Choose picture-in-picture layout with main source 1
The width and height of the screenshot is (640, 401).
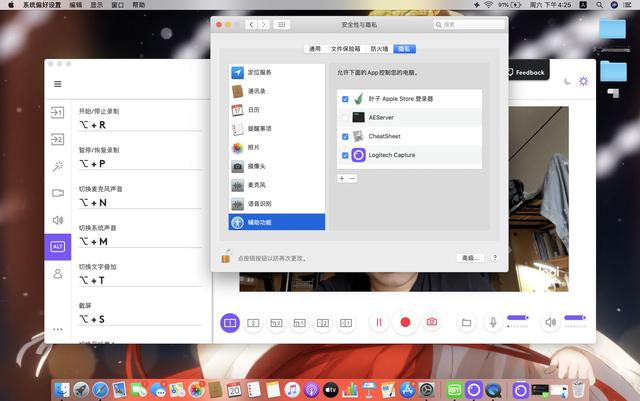coord(300,323)
